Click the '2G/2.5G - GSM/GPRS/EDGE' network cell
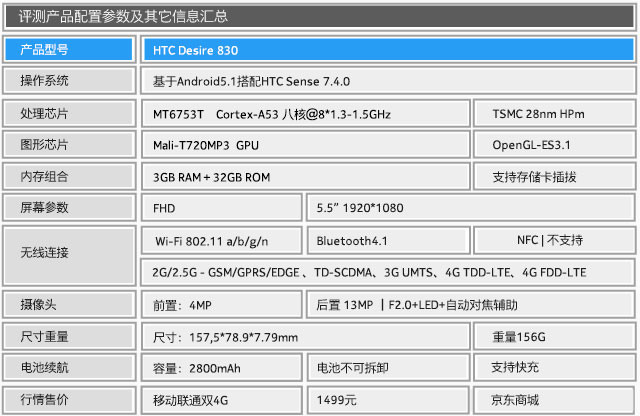This screenshot has width=640, height=416. 388,272
